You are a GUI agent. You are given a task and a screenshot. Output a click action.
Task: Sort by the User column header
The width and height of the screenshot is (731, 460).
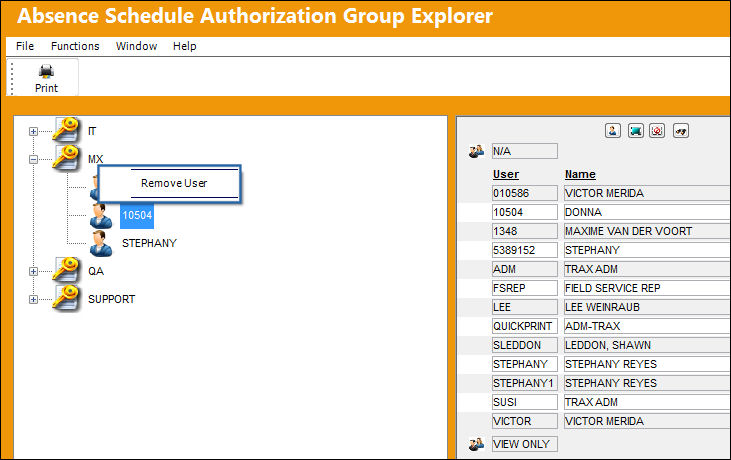coord(506,174)
